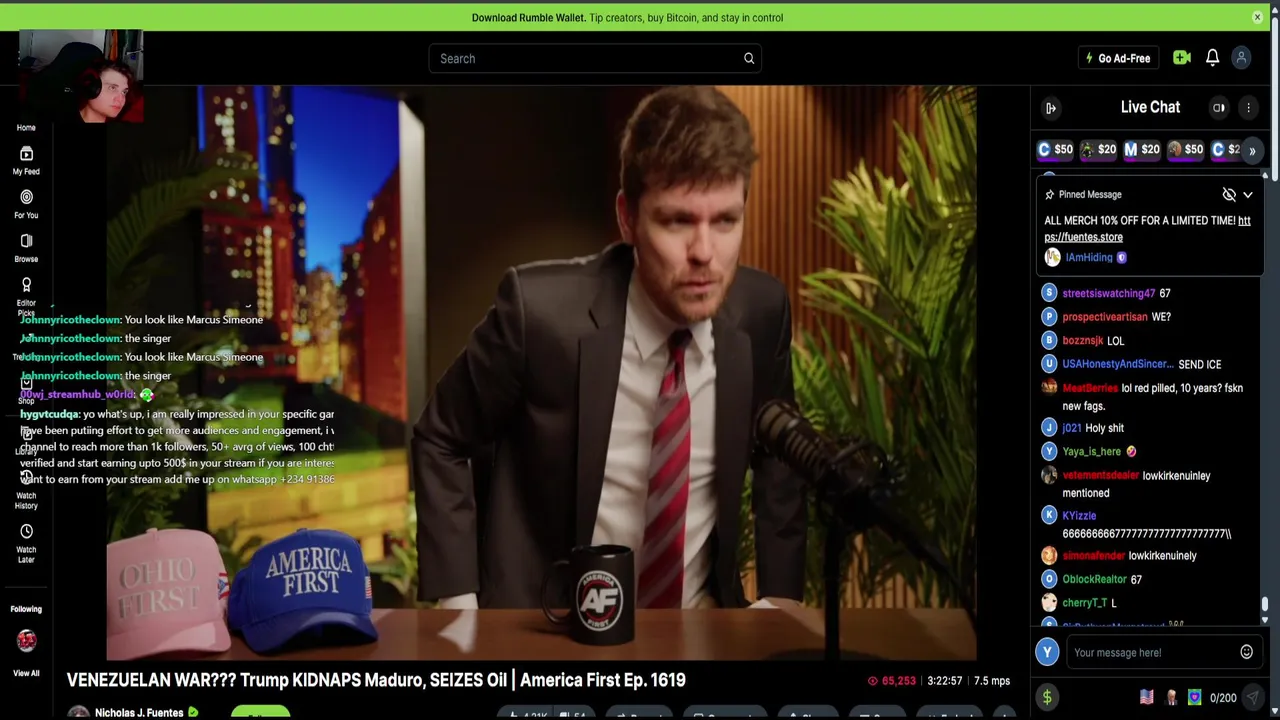Click the search magnifier icon

click(749, 58)
